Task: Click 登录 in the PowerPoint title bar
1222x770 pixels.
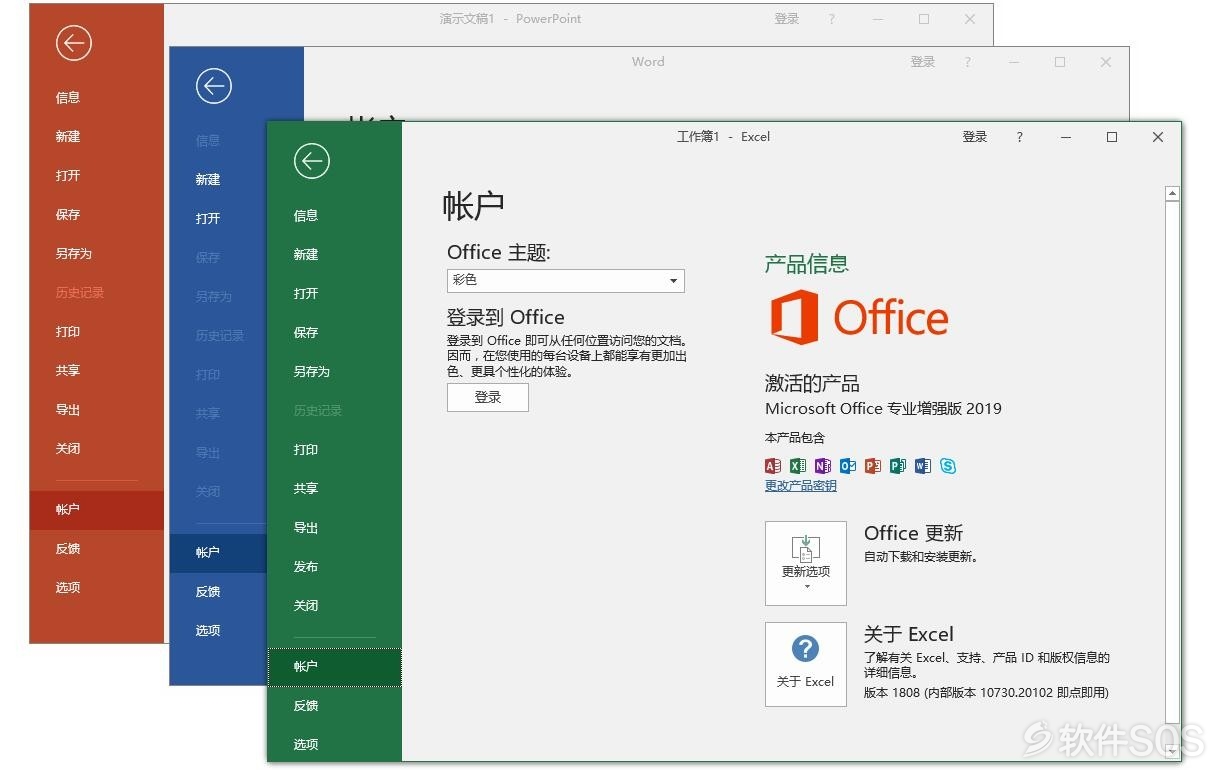Action: coord(787,19)
